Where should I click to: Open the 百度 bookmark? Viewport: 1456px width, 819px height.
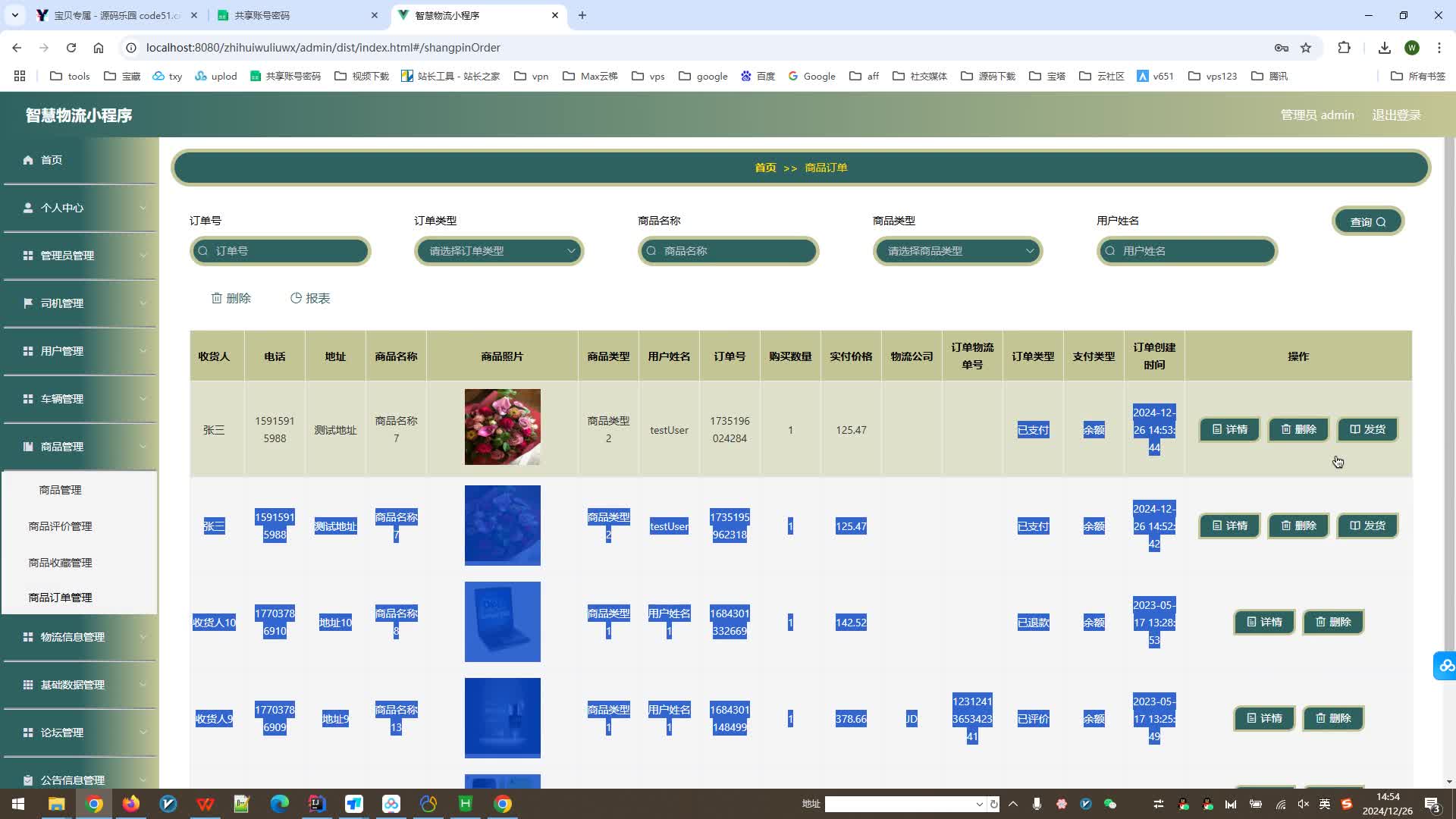(758, 76)
